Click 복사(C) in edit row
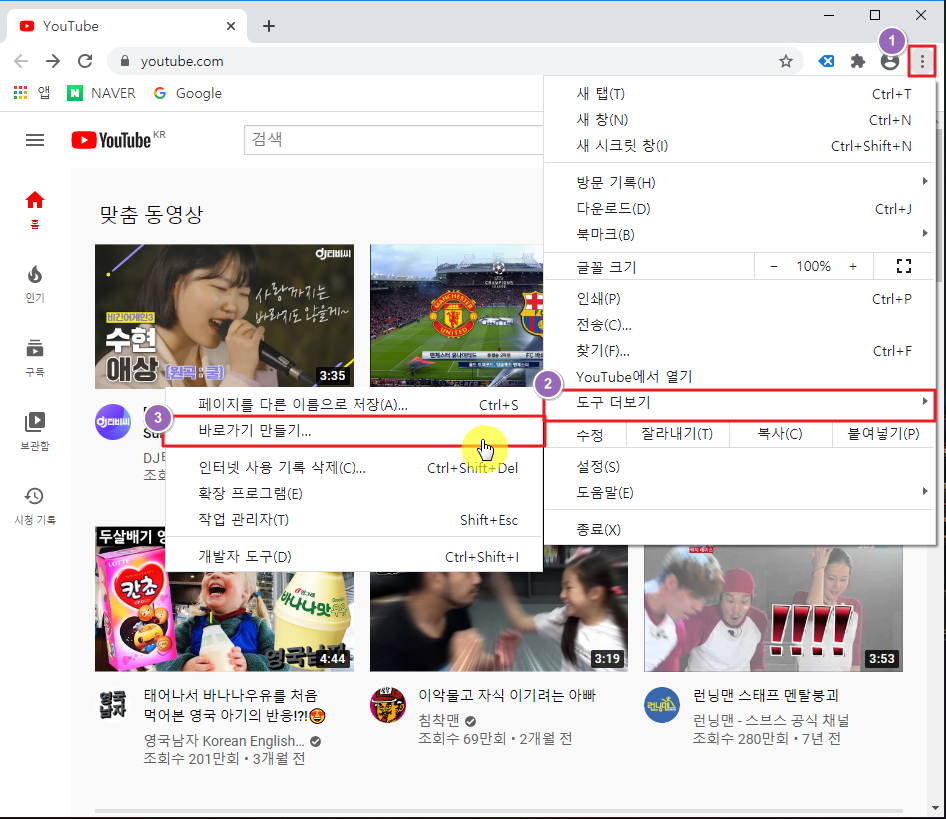Viewport: 946px width, 819px height. (x=779, y=434)
